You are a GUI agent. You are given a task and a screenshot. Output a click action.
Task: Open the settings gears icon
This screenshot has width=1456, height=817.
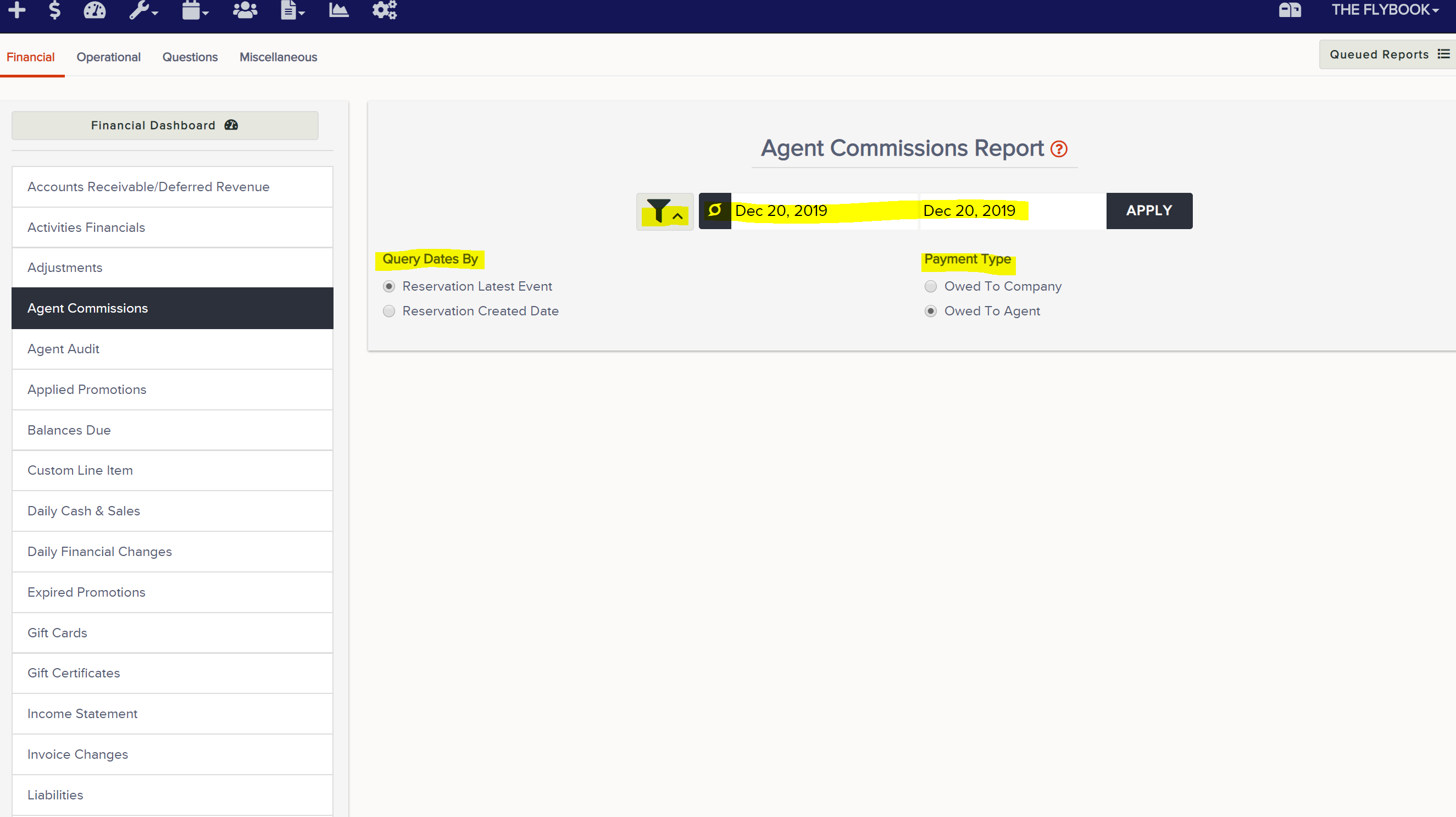(x=385, y=9)
